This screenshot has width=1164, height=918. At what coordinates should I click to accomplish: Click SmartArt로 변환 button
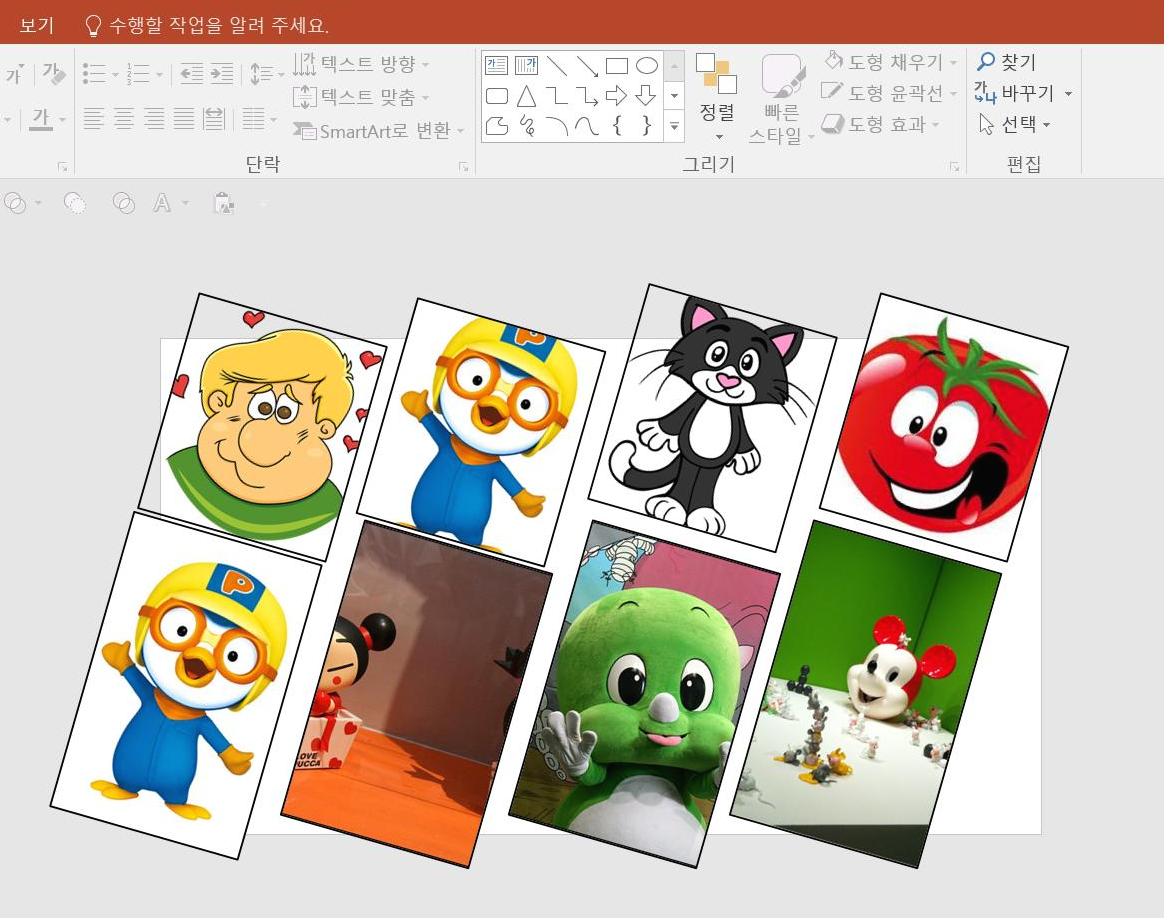[378, 131]
